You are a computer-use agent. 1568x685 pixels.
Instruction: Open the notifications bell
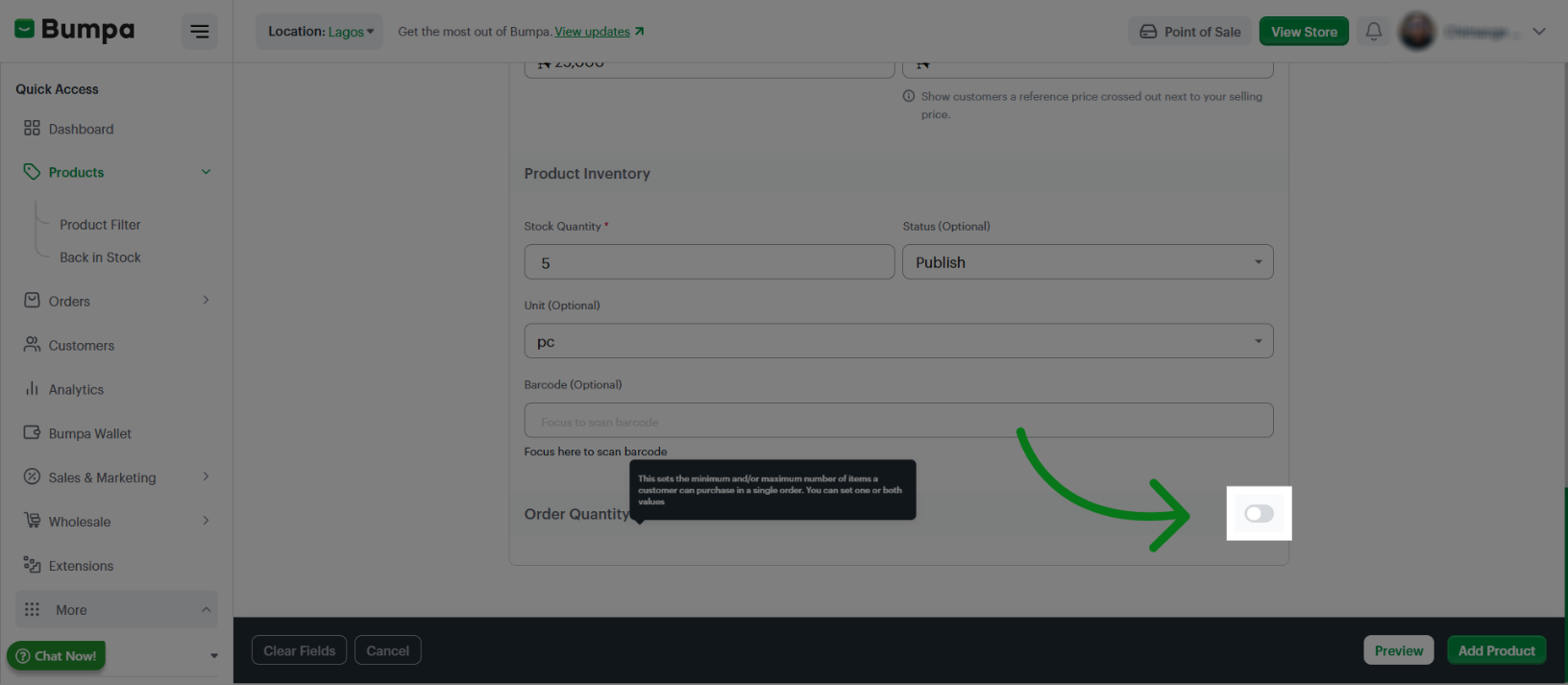(1374, 32)
